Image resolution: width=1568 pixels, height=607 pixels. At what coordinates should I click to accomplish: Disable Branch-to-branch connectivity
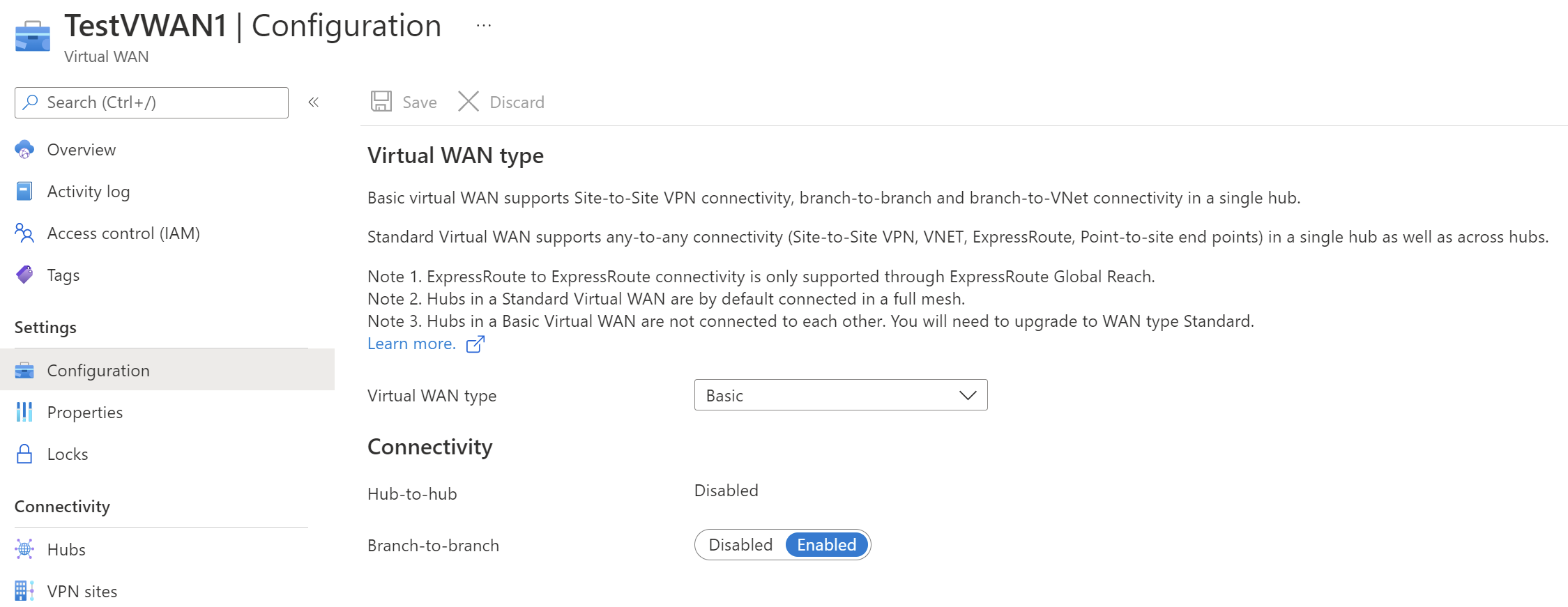740,544
